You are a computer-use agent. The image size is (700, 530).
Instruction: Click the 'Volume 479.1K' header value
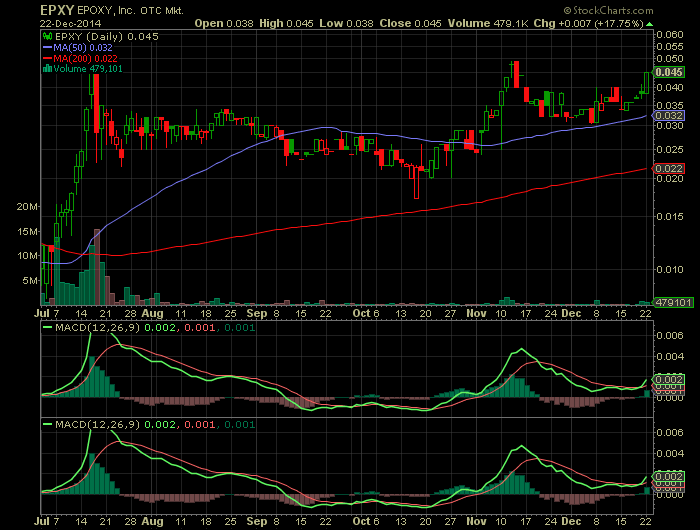click(488, 24)
